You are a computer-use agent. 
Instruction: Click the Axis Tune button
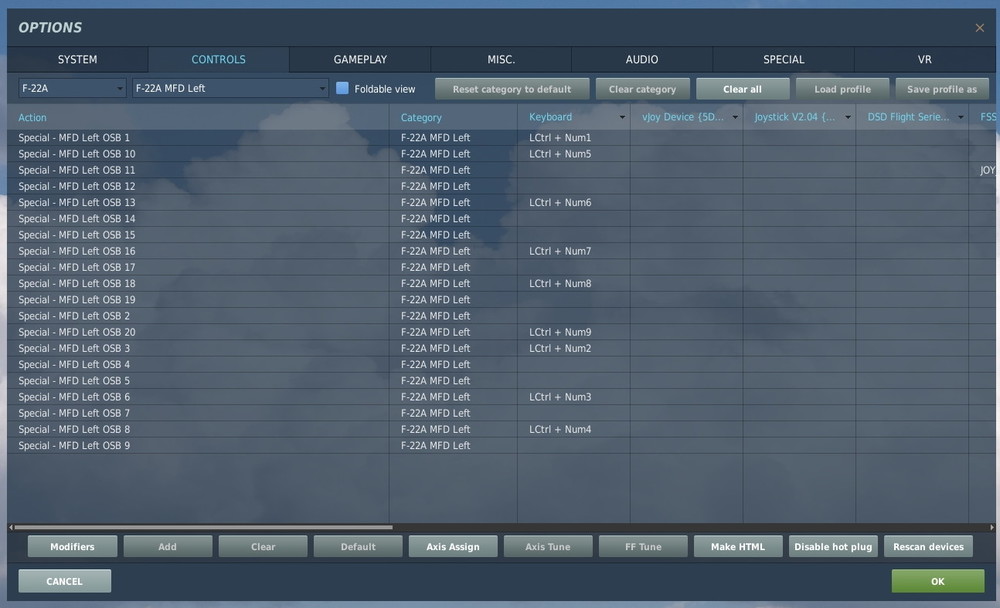coord(548,546)
